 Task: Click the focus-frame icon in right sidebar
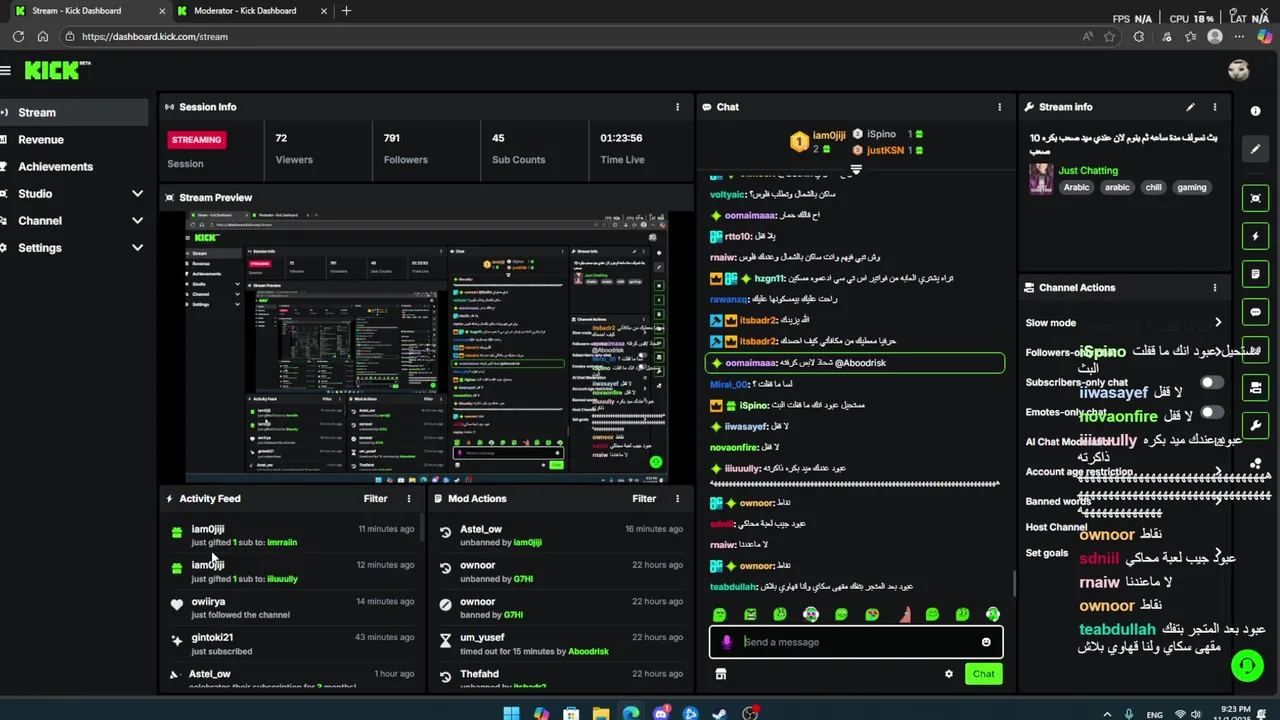[1256, 199]
